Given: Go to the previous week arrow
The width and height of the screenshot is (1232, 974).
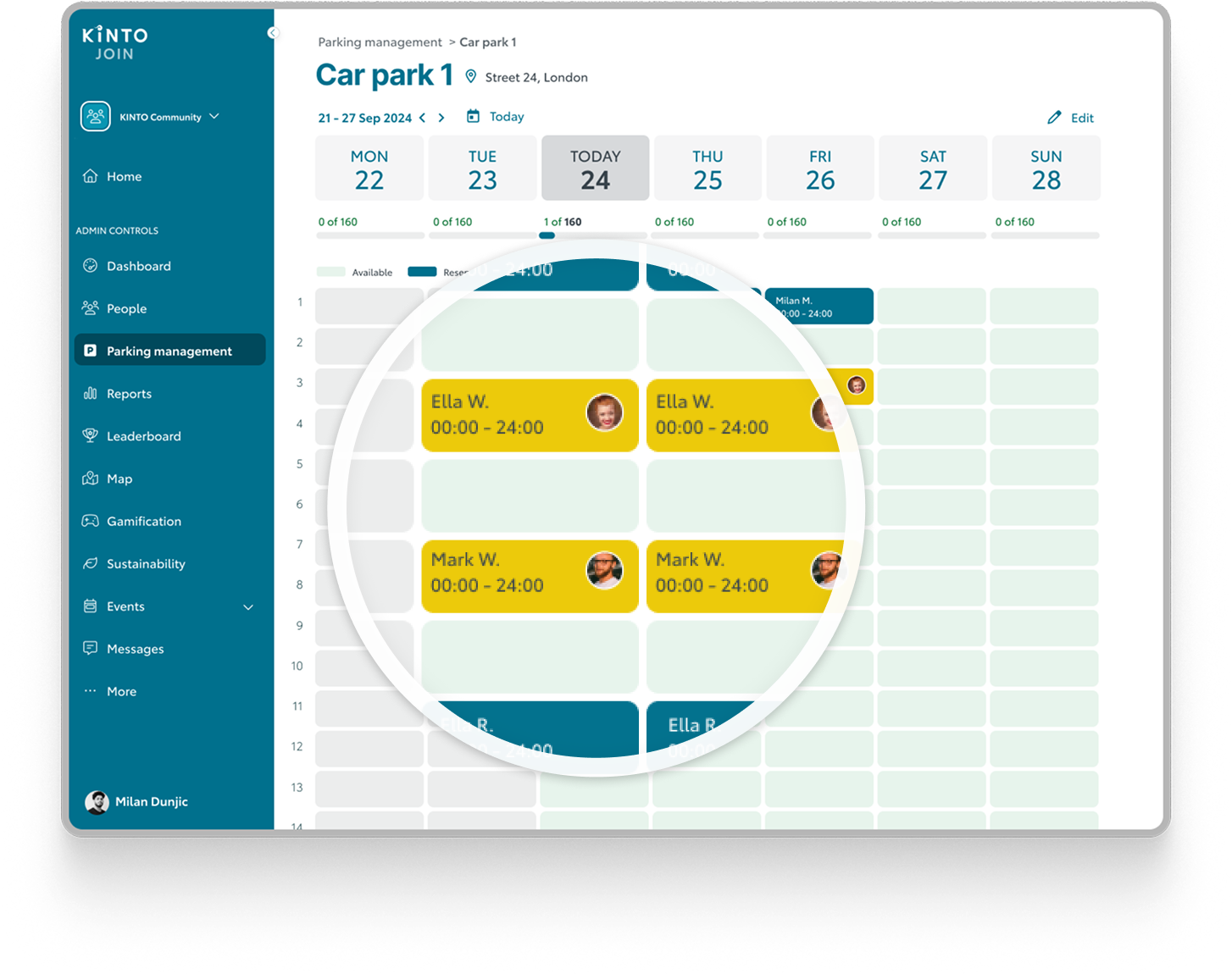Looking at the screenshot, I should (423, 118).
